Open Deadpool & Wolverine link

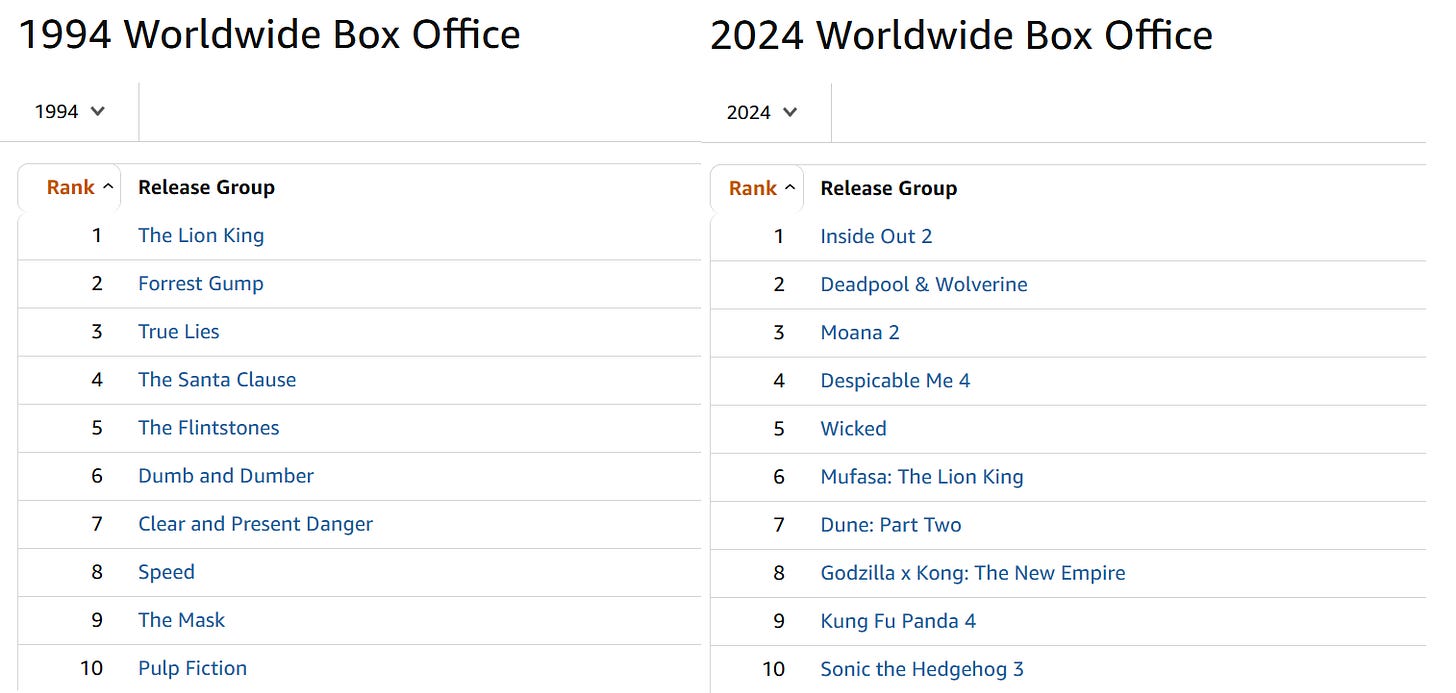(x=924, y=285)
